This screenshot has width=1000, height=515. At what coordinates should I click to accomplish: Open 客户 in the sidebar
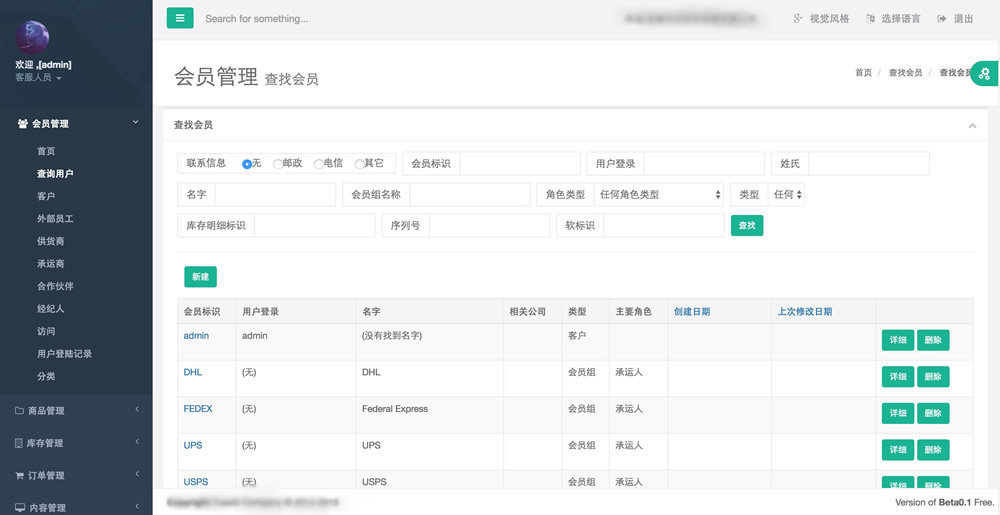pyautogui.click(x=46, y=196)
